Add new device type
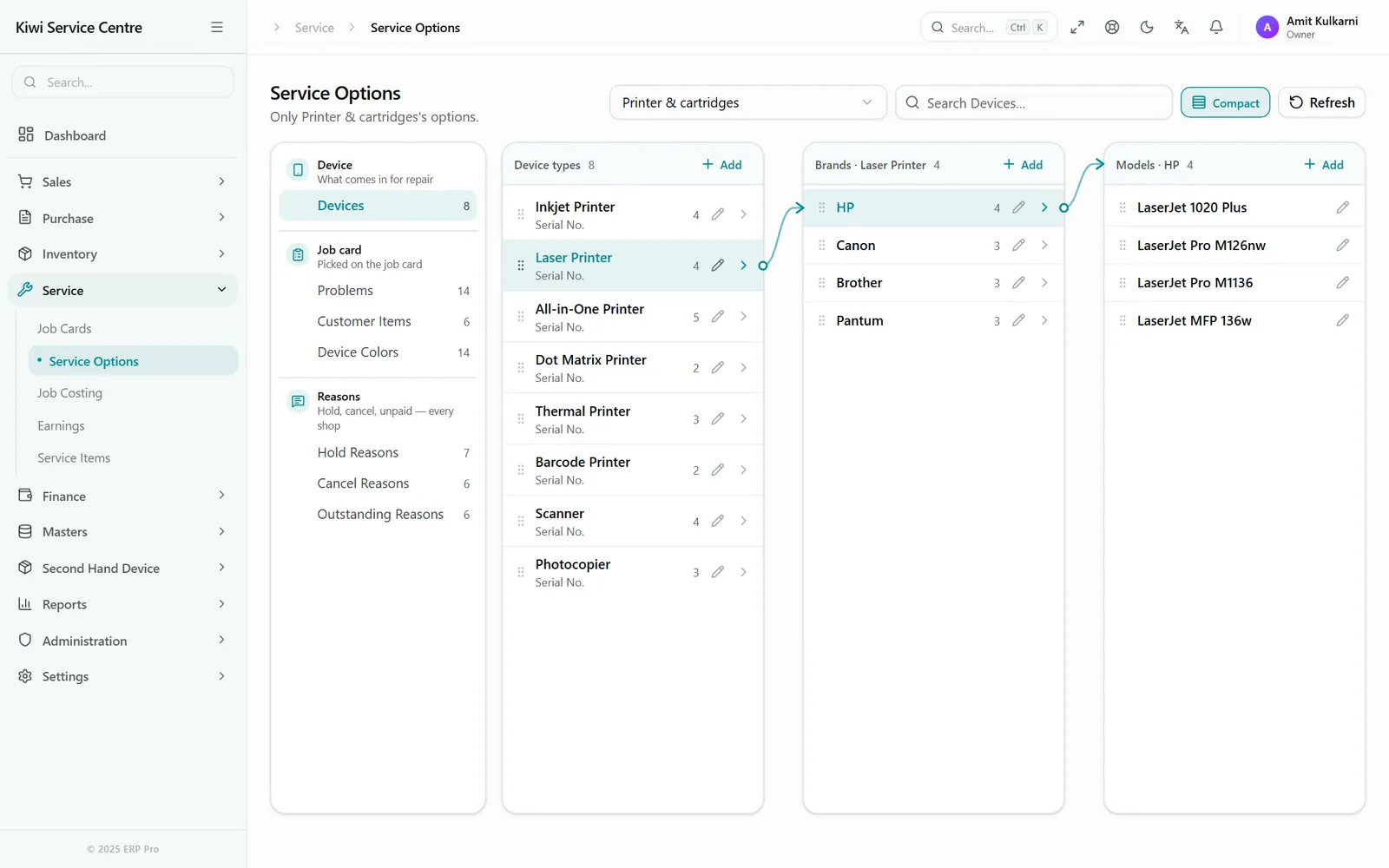1389x868 pixels. pyautogui.click(x=722, y=165)
